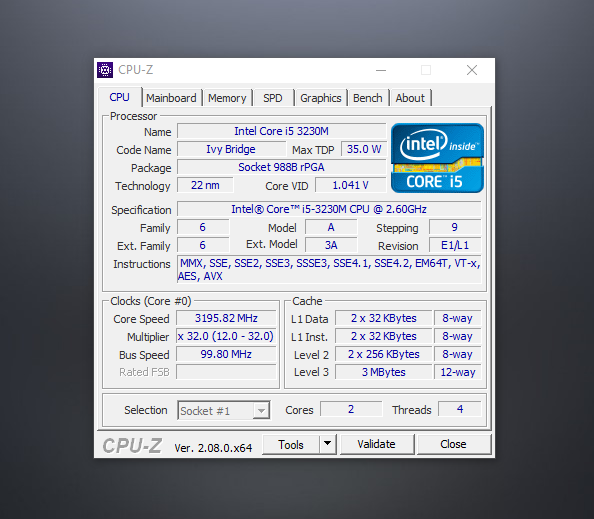Screen dimensions: 594x519
Task: Click the Model value A
Action: [331, 227]
